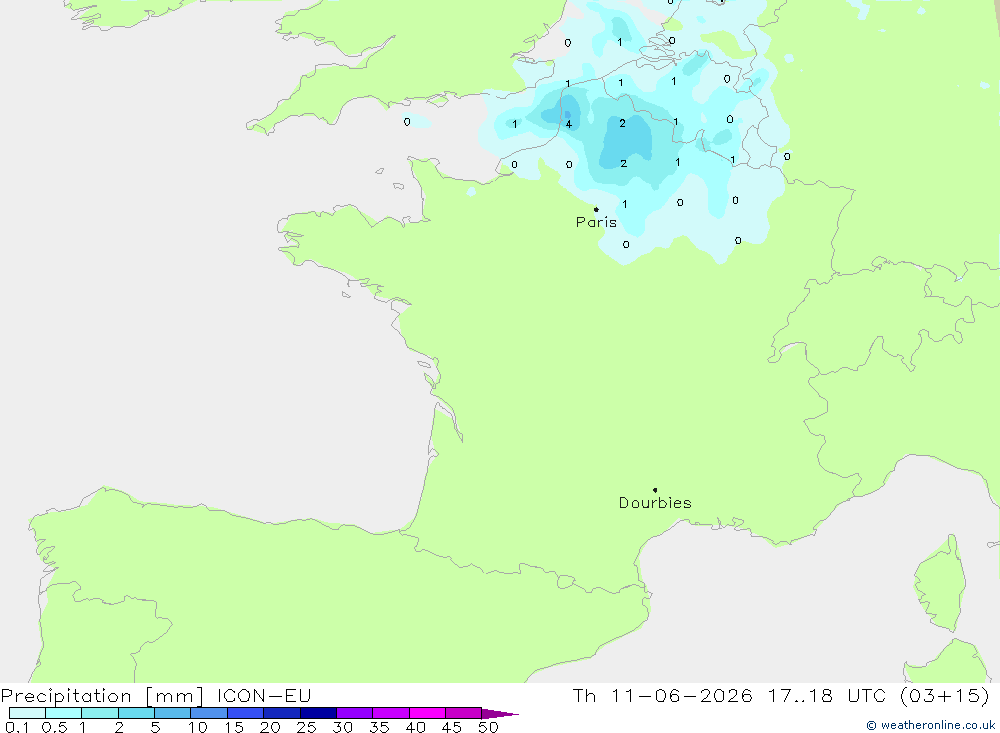
Task: Click the Paris location dot marker
Action: point(596,209)
